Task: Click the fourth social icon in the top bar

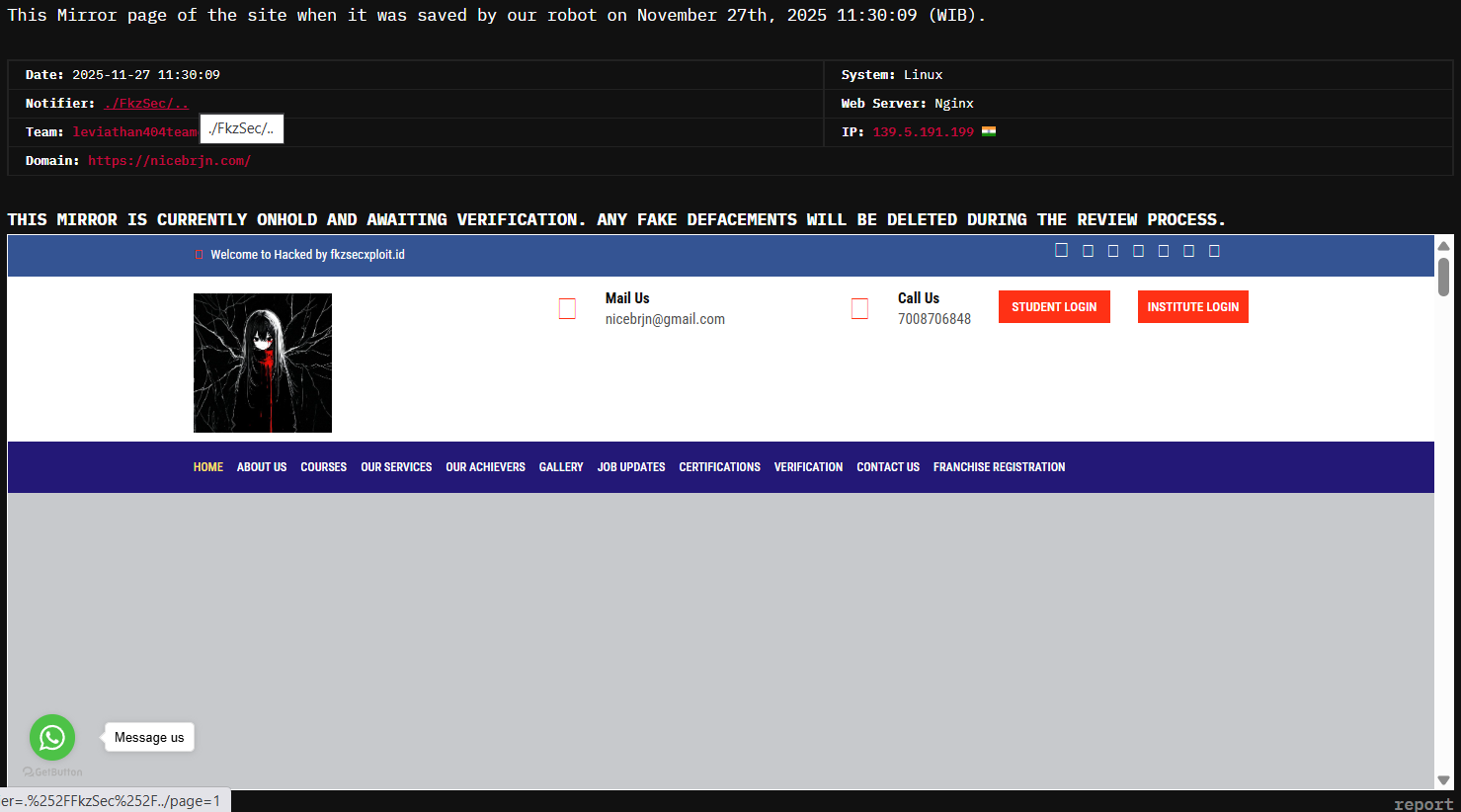Action: tap(1138, 251)
